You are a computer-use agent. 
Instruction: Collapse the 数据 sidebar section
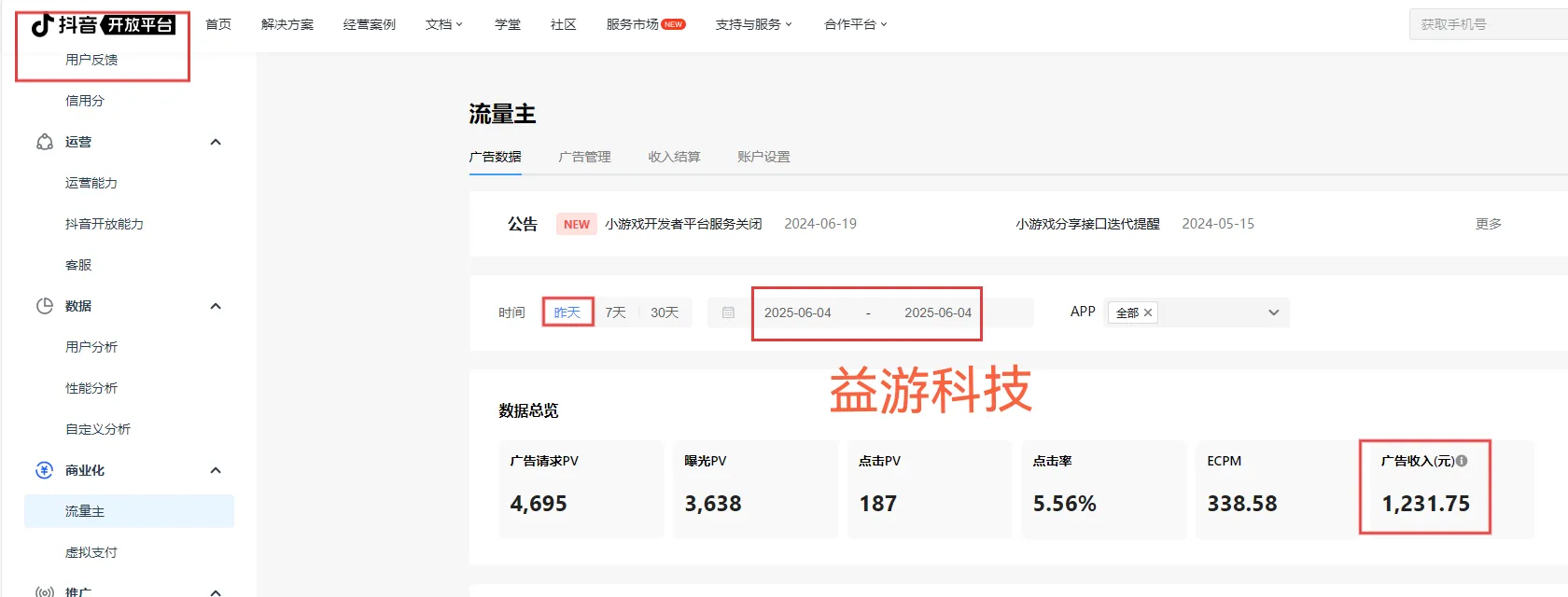pos(216,306)
